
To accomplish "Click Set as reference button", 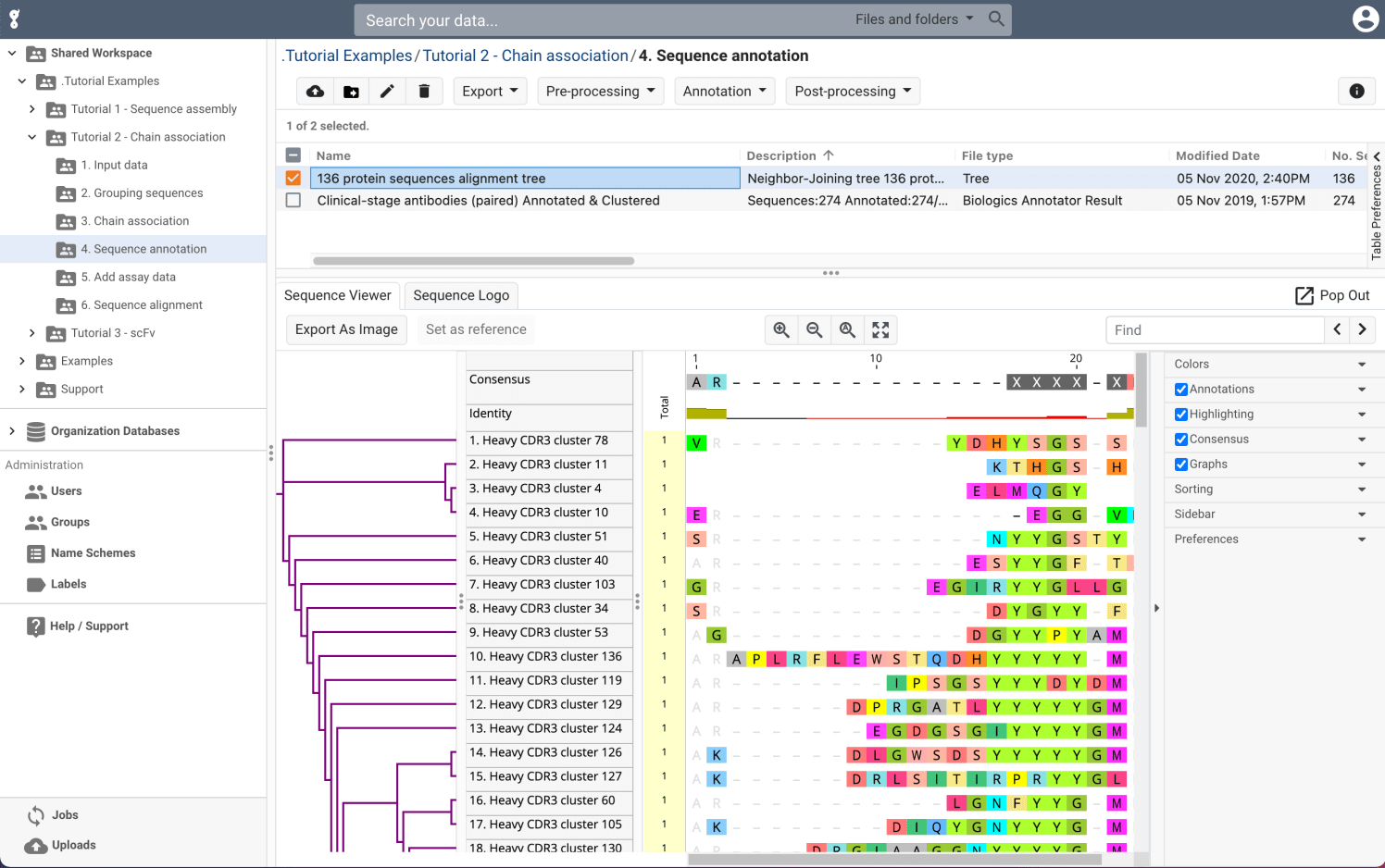I will [x=476, y=329].
